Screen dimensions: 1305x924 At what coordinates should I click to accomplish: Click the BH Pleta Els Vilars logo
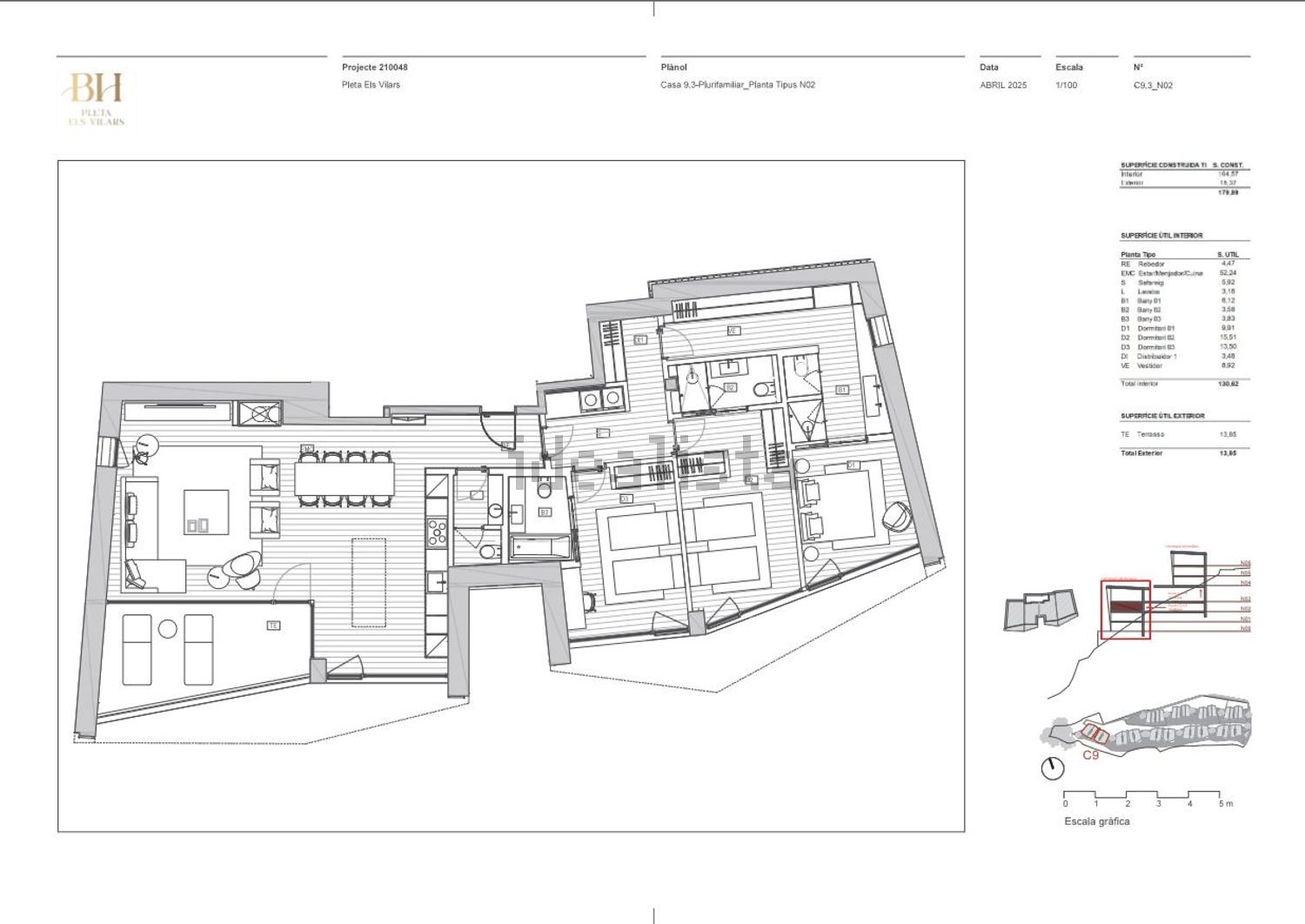pos(96,100)
